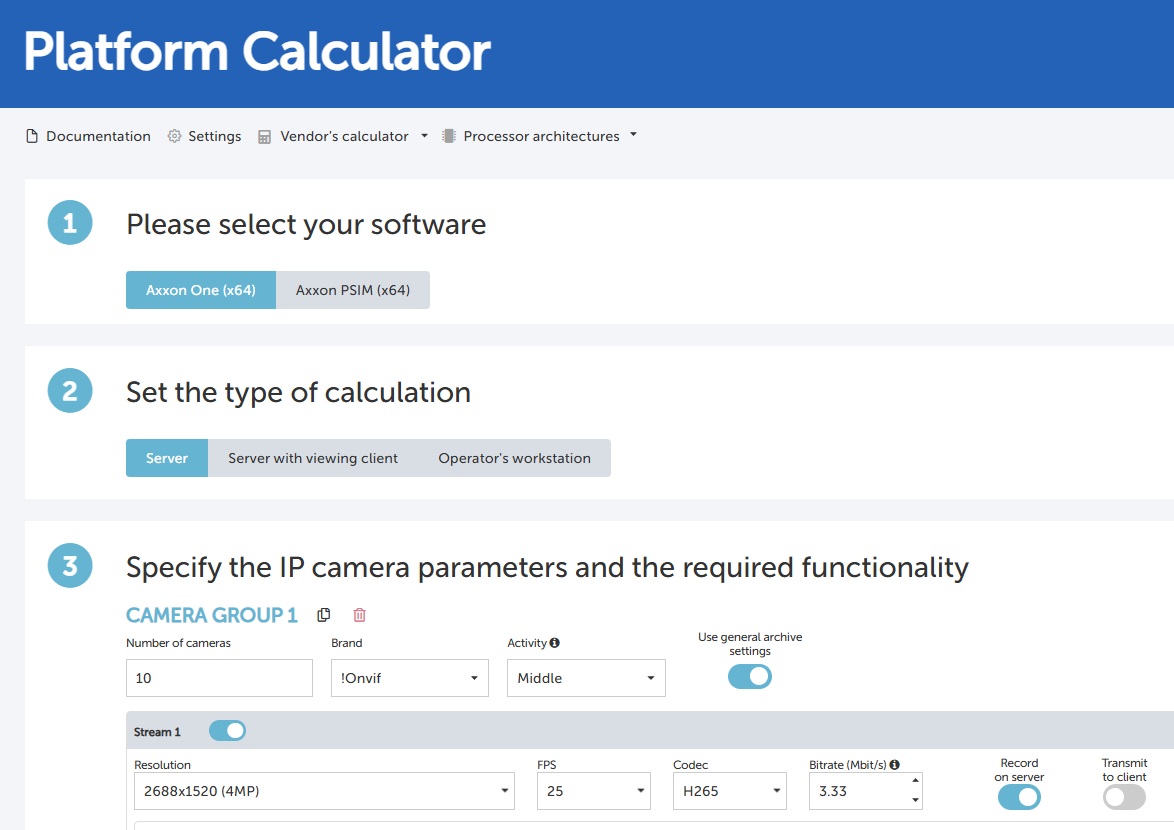Expand the Resolution dropdown
The width and height of the screenshot is (1174, 830).
(x=324, y=791)
